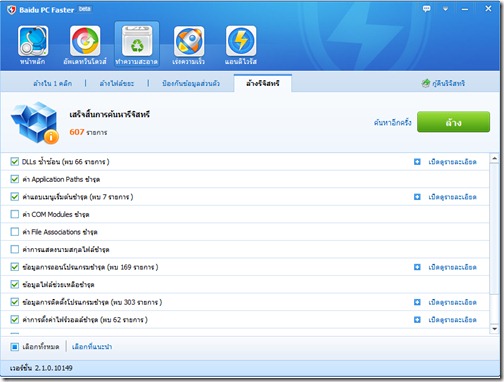
Task: Click the restore registry link
Action: pyautogui.click(x=448, y=83)
